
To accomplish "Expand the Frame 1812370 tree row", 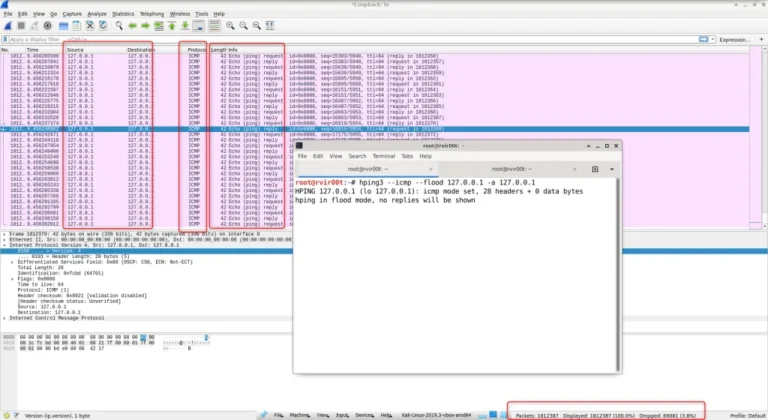I will click(5, 233).
